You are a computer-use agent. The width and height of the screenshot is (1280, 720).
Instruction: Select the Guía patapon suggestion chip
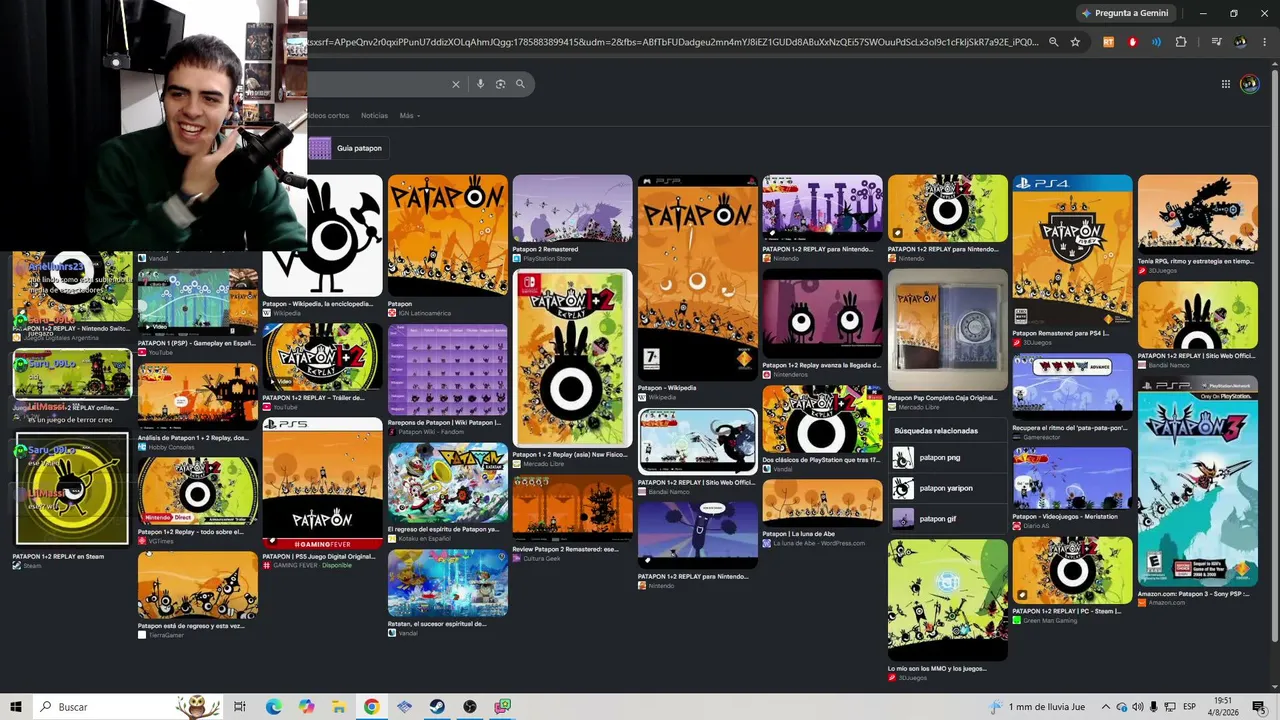click(x=348, y=148)
